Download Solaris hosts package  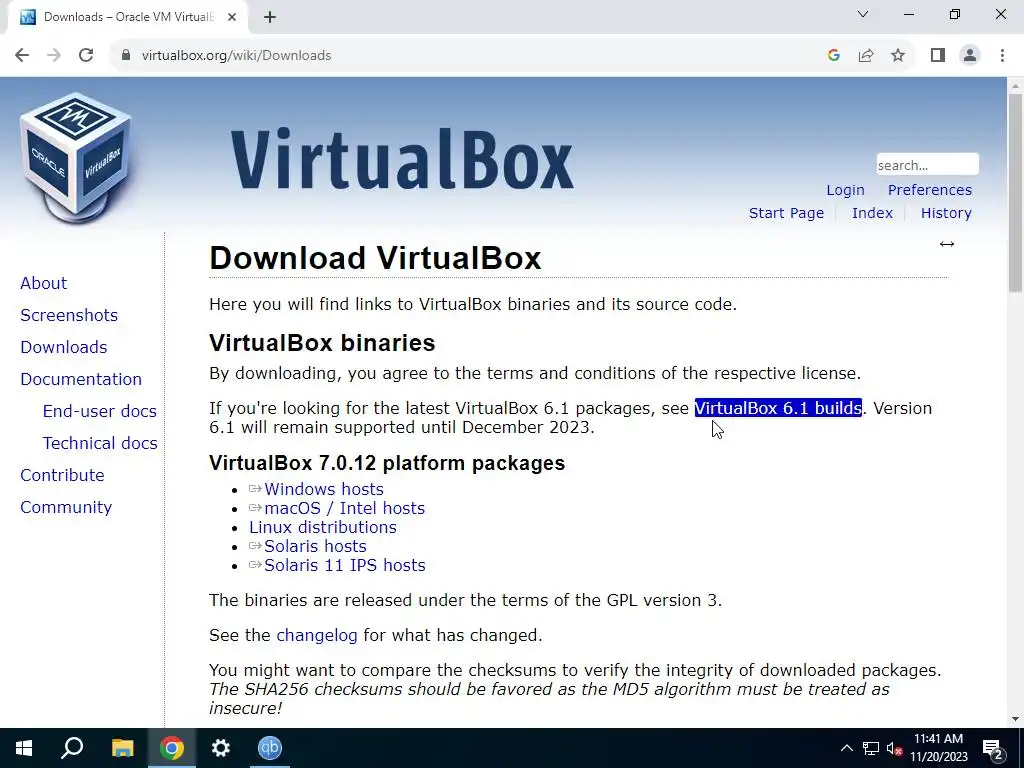[315, 546]
